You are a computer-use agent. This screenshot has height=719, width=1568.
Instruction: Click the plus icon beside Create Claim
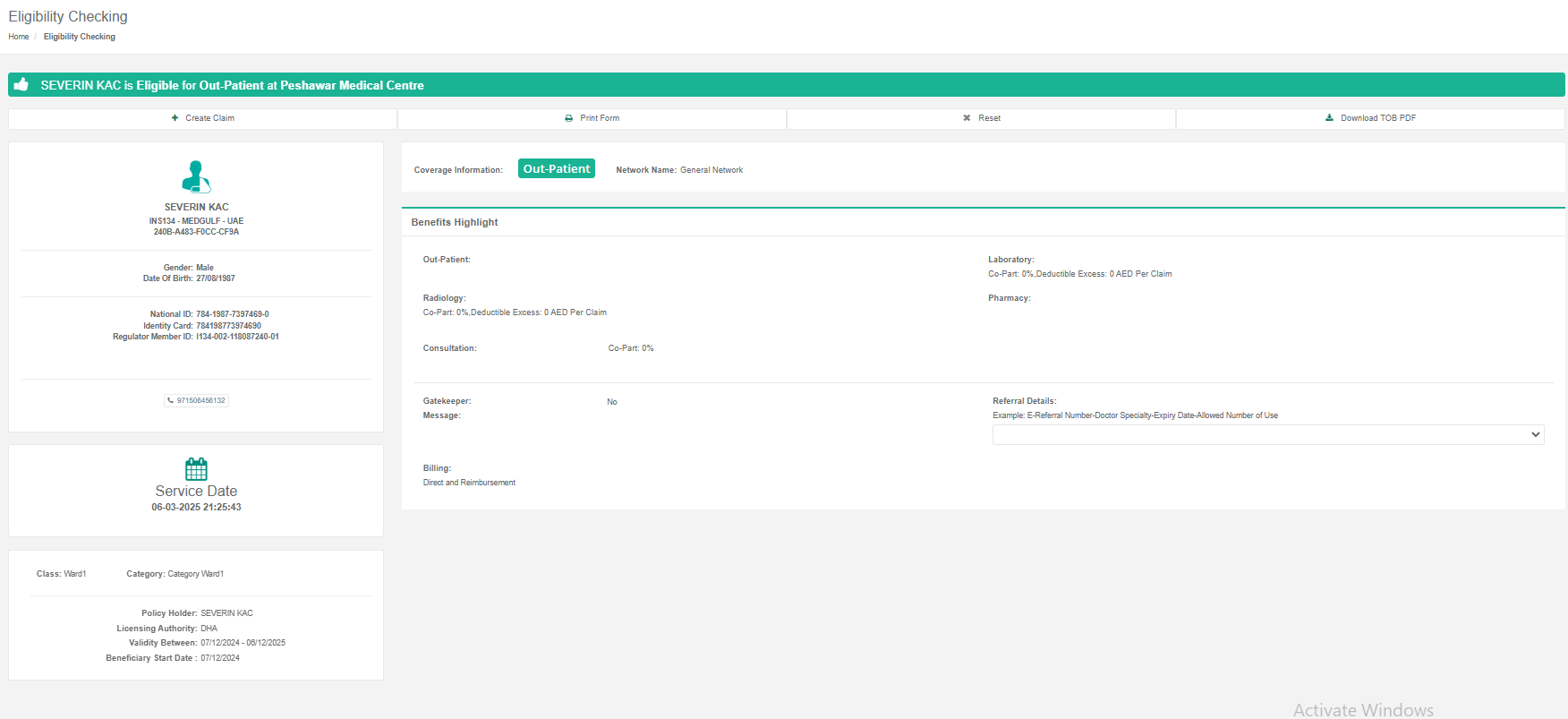(x=175, y=118)
